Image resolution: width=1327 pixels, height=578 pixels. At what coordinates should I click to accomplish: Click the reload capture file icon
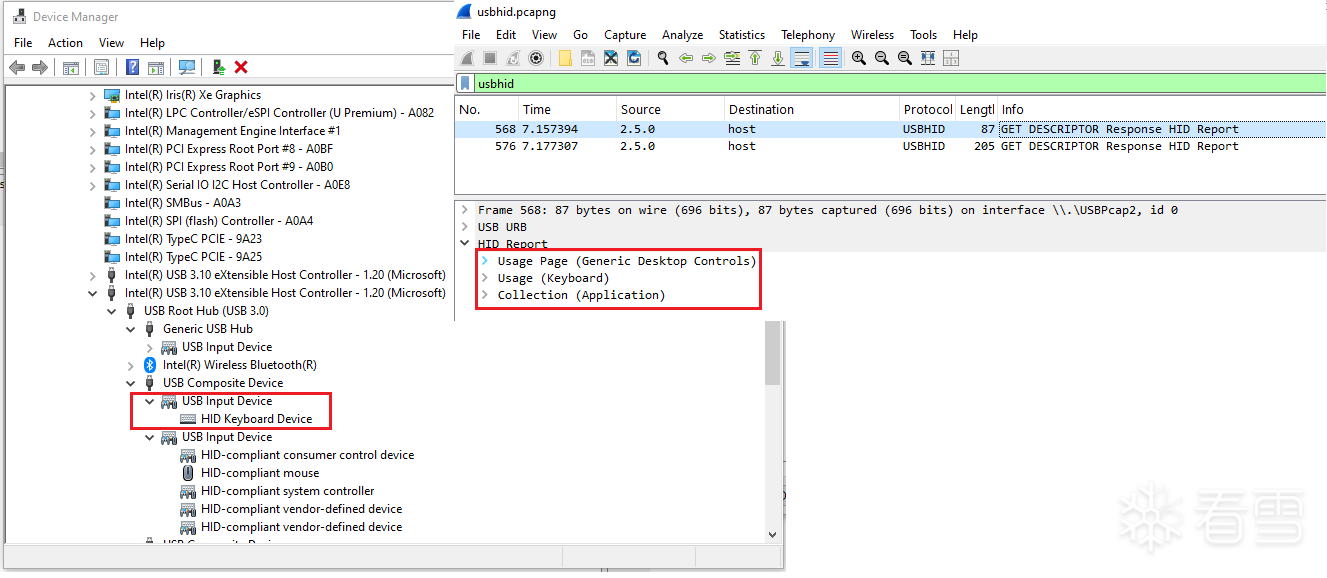coord(634,59)
